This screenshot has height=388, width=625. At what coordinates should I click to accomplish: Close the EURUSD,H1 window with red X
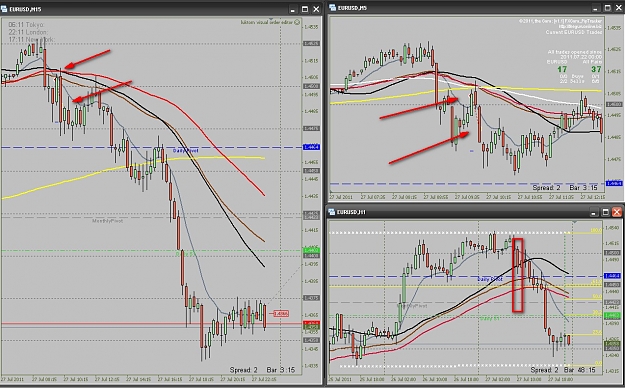[617, 212]
